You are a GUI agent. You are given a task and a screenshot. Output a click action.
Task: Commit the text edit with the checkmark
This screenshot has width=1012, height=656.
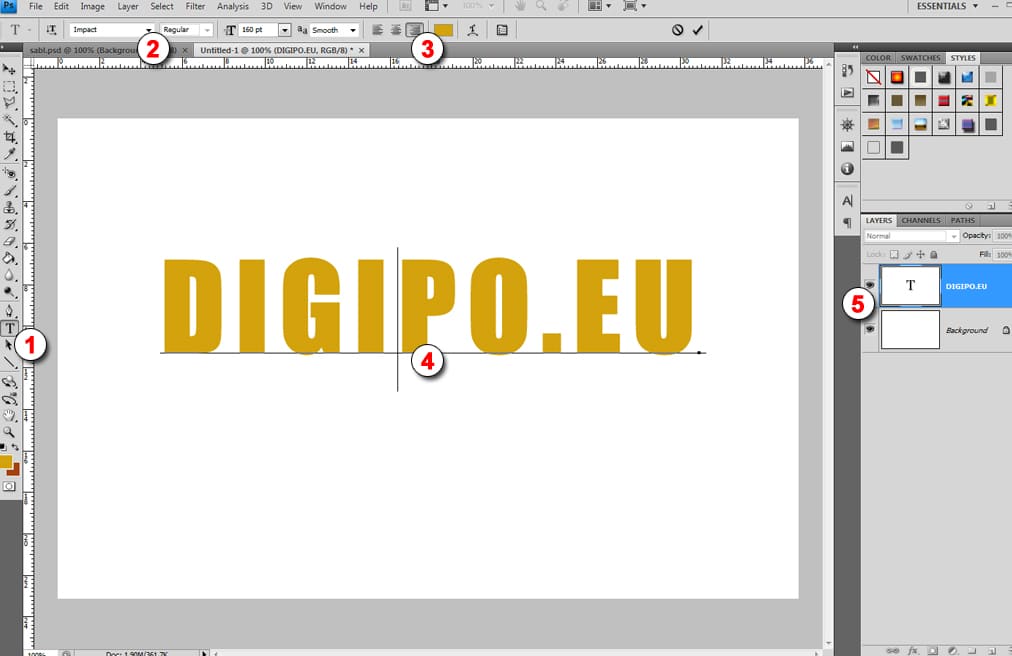697,30
